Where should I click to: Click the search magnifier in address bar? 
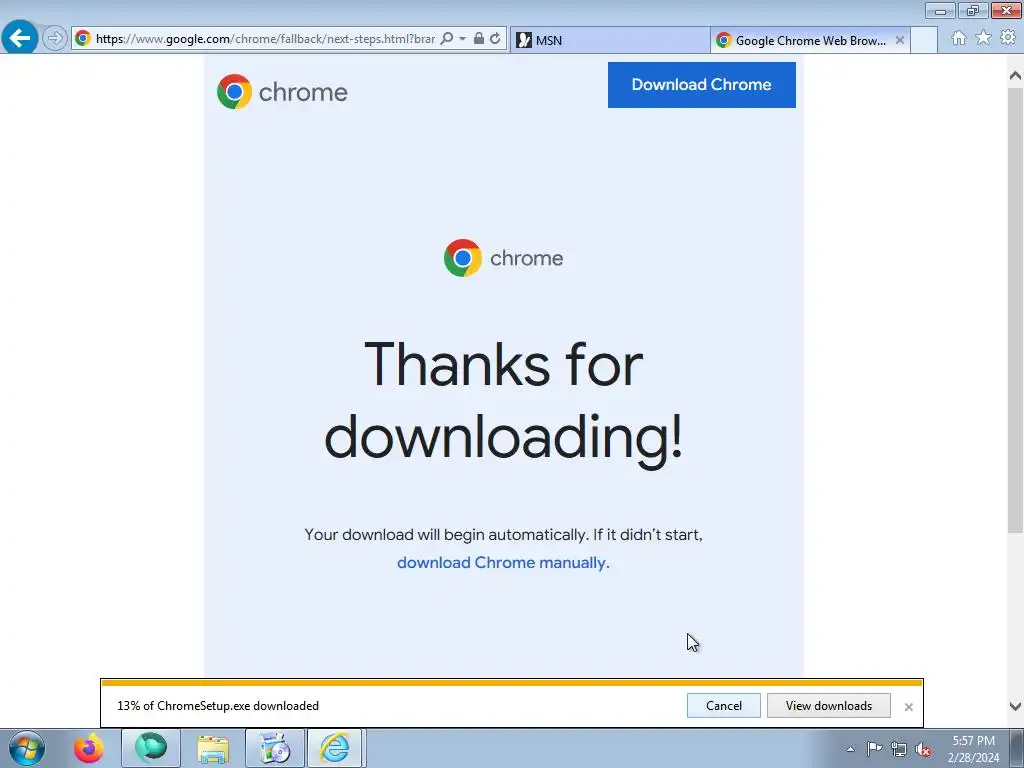[447, 39]
